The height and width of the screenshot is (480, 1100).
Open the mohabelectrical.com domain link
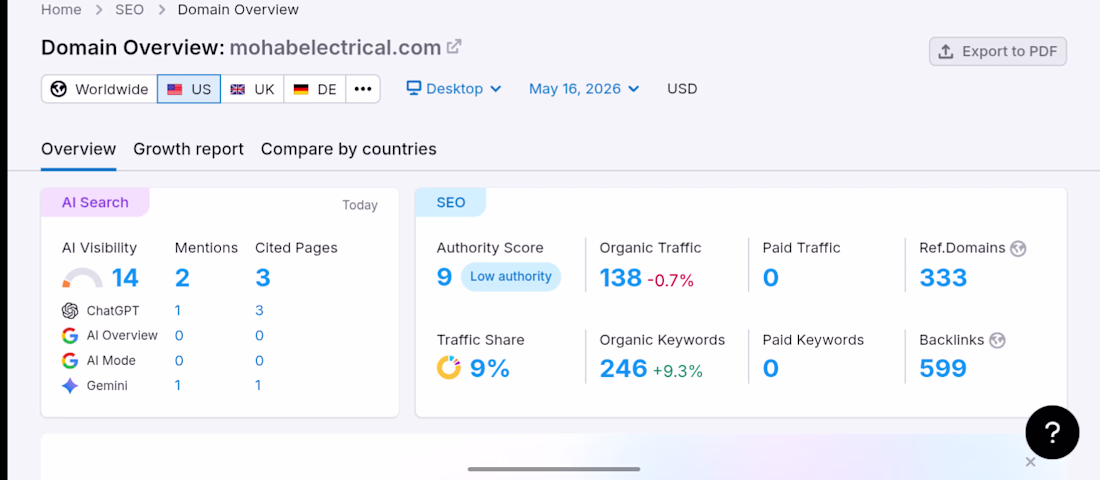click(335, 48)
